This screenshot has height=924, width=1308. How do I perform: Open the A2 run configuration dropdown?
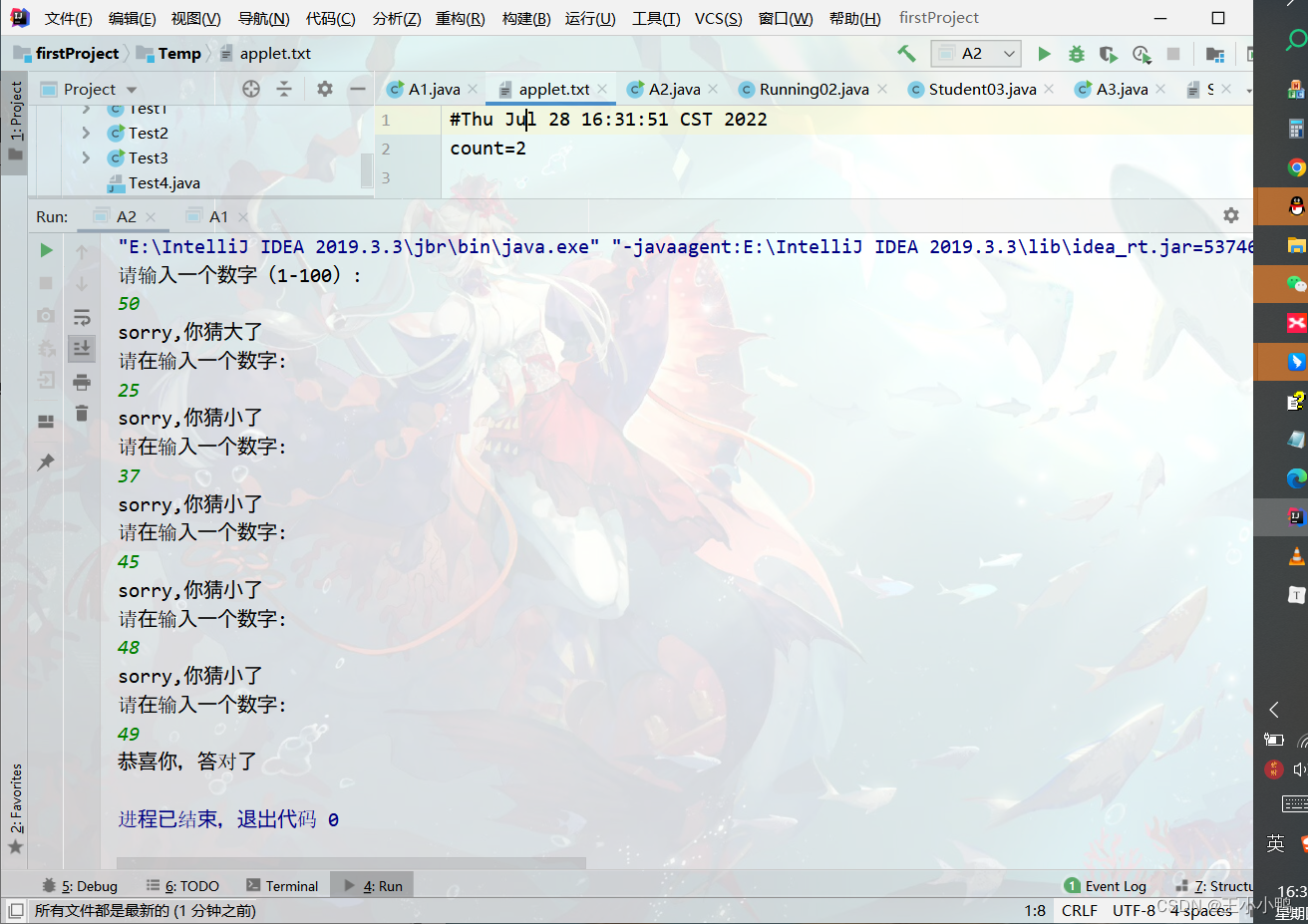[x=976, y=54]
